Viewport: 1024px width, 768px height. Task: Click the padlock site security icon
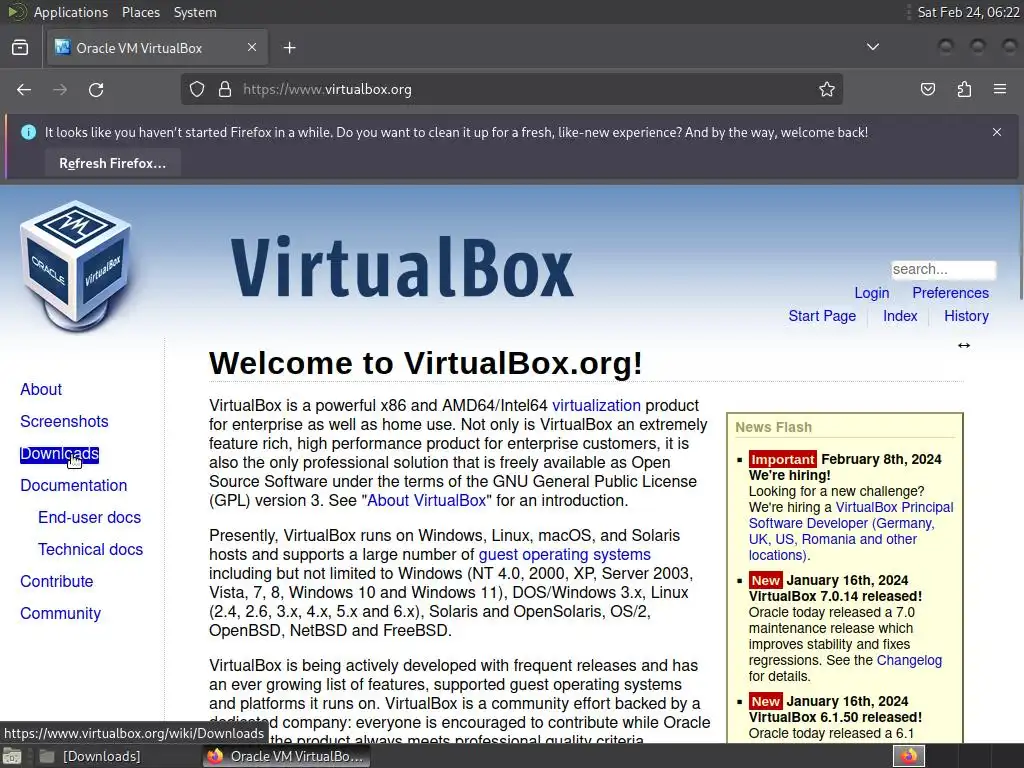point(225,89)
